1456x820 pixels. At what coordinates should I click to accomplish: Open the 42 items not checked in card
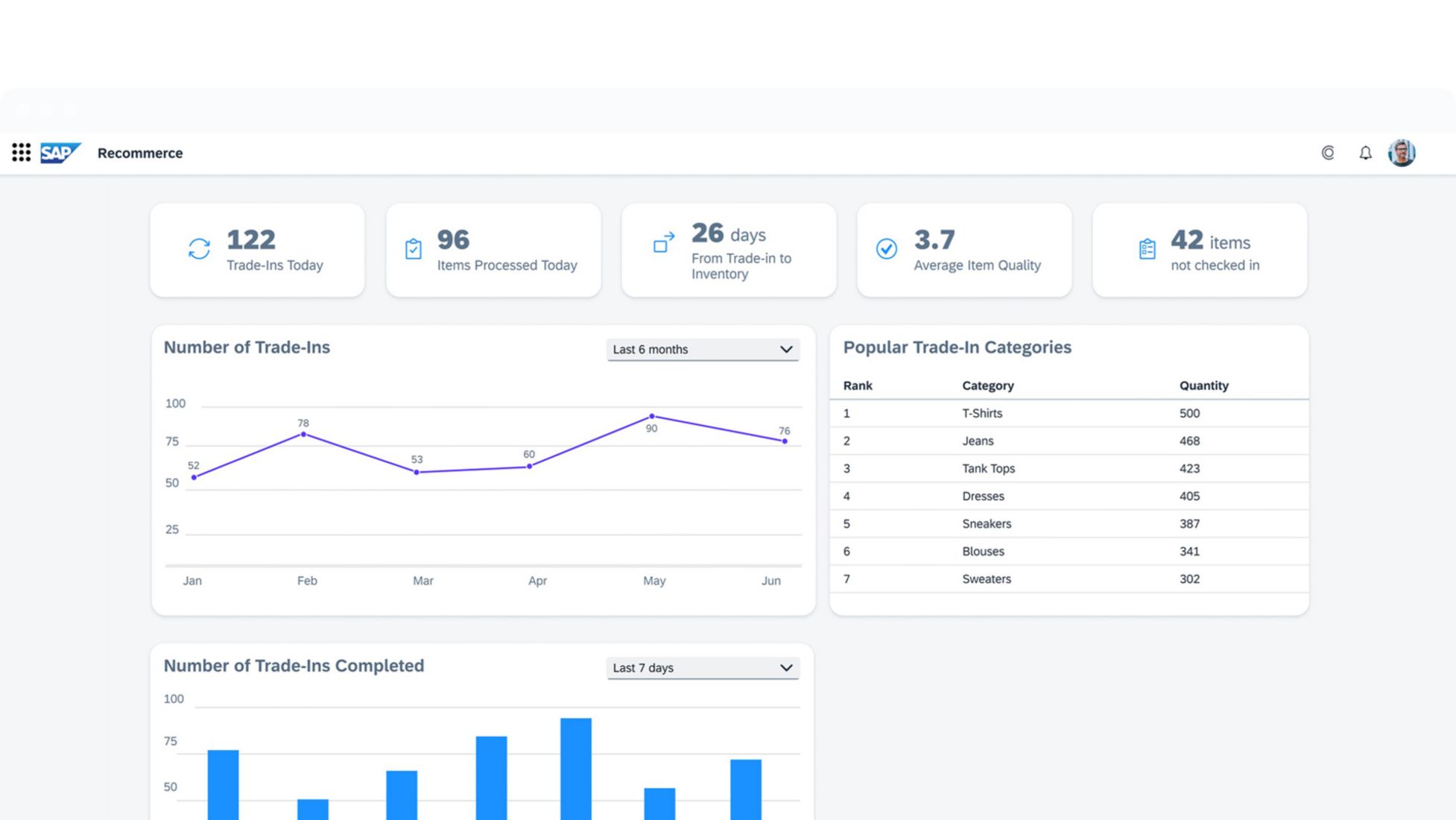tap(1199, 250)
